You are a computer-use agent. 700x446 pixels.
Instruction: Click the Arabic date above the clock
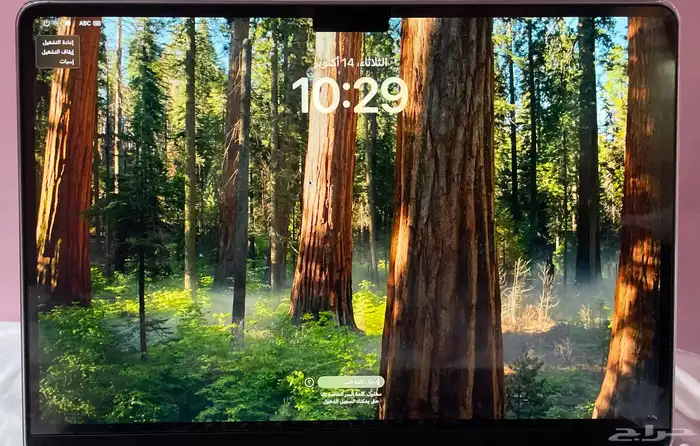[x=350, y=63]
